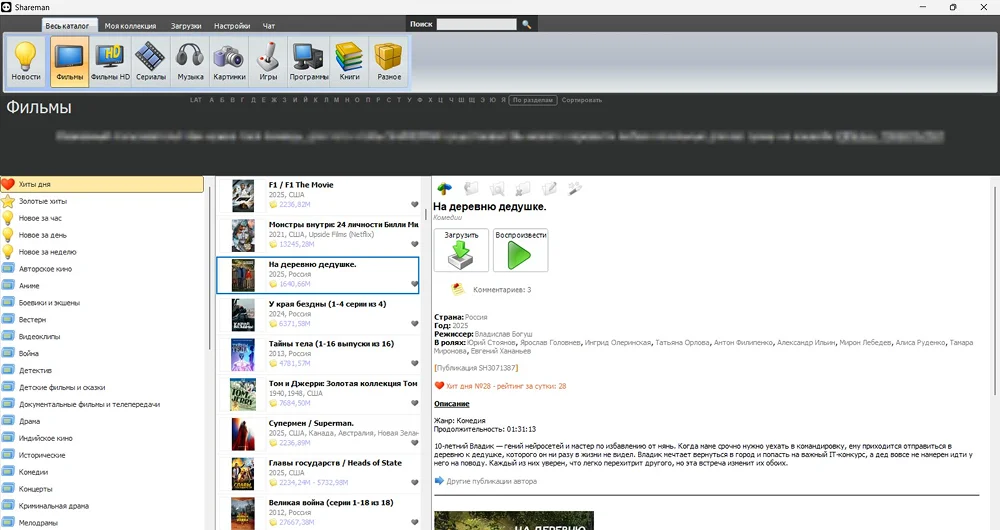Open the Программы computer icon
Image resolution: width=1000 pixels, height=530 pixels.
click(x=309, y=61)
